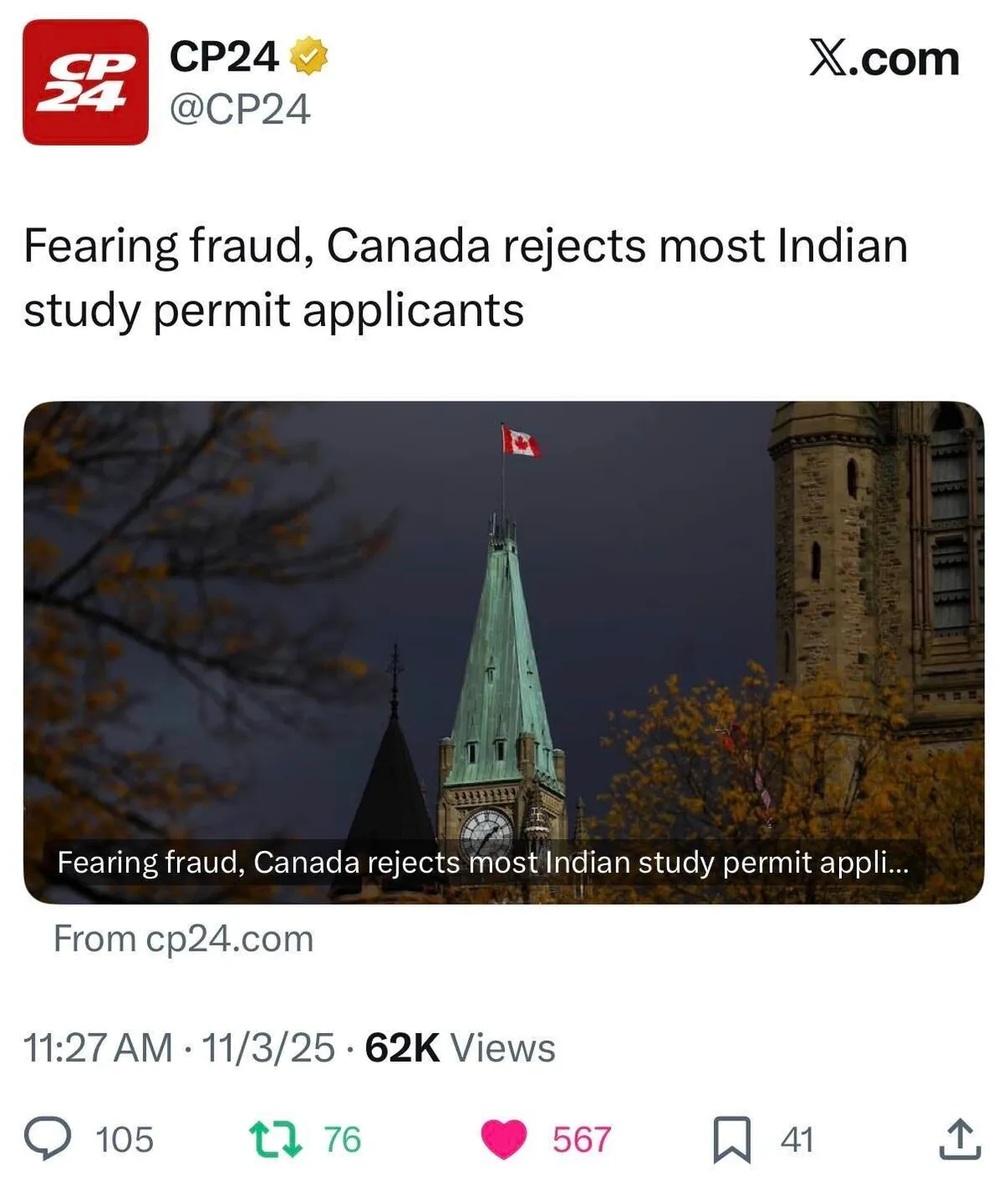Click the X.com logo text

click(884, 59)
